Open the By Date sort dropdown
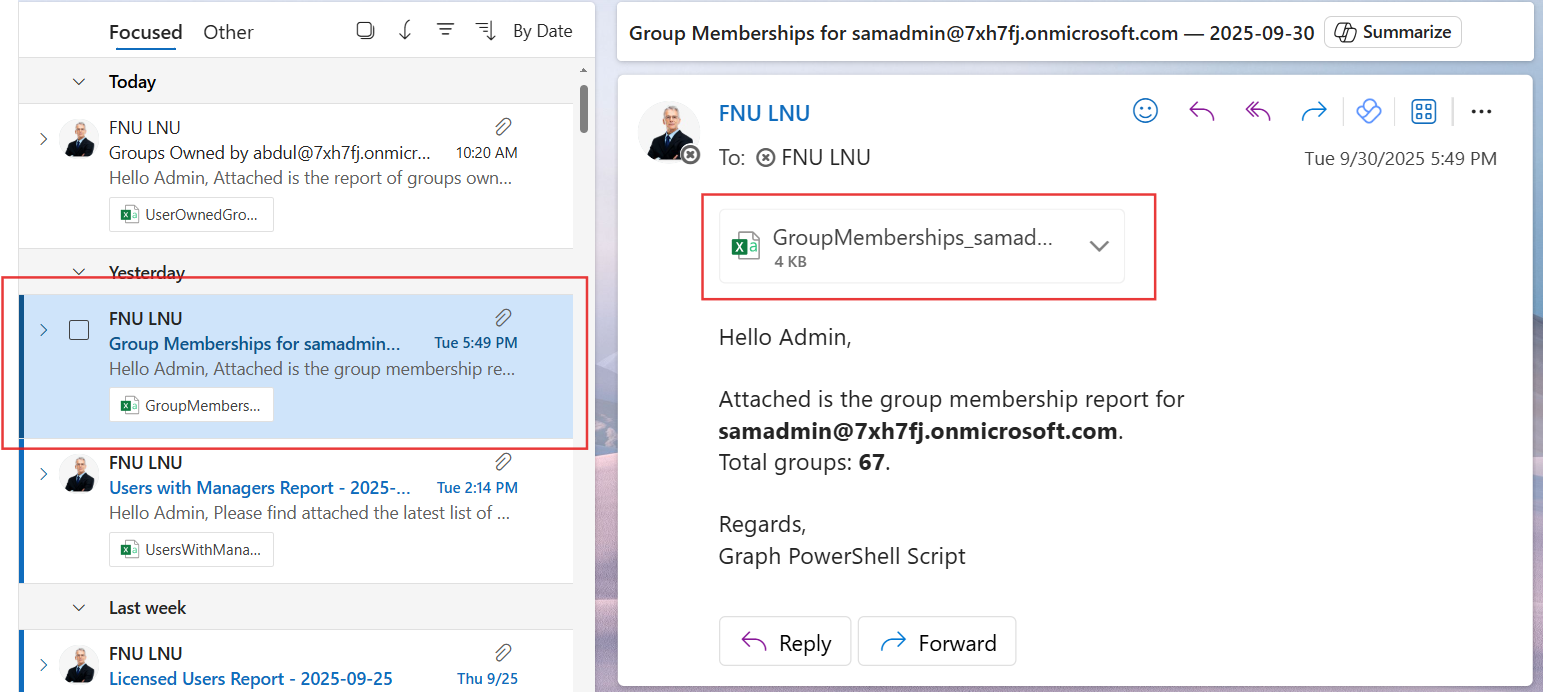 [542, 31]
